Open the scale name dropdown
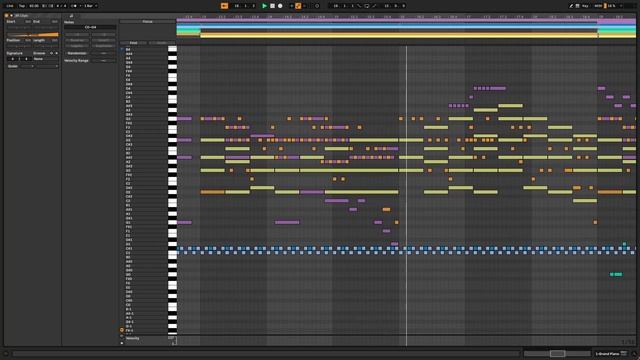This screenshot has height=360, width=640. [47, 66]
